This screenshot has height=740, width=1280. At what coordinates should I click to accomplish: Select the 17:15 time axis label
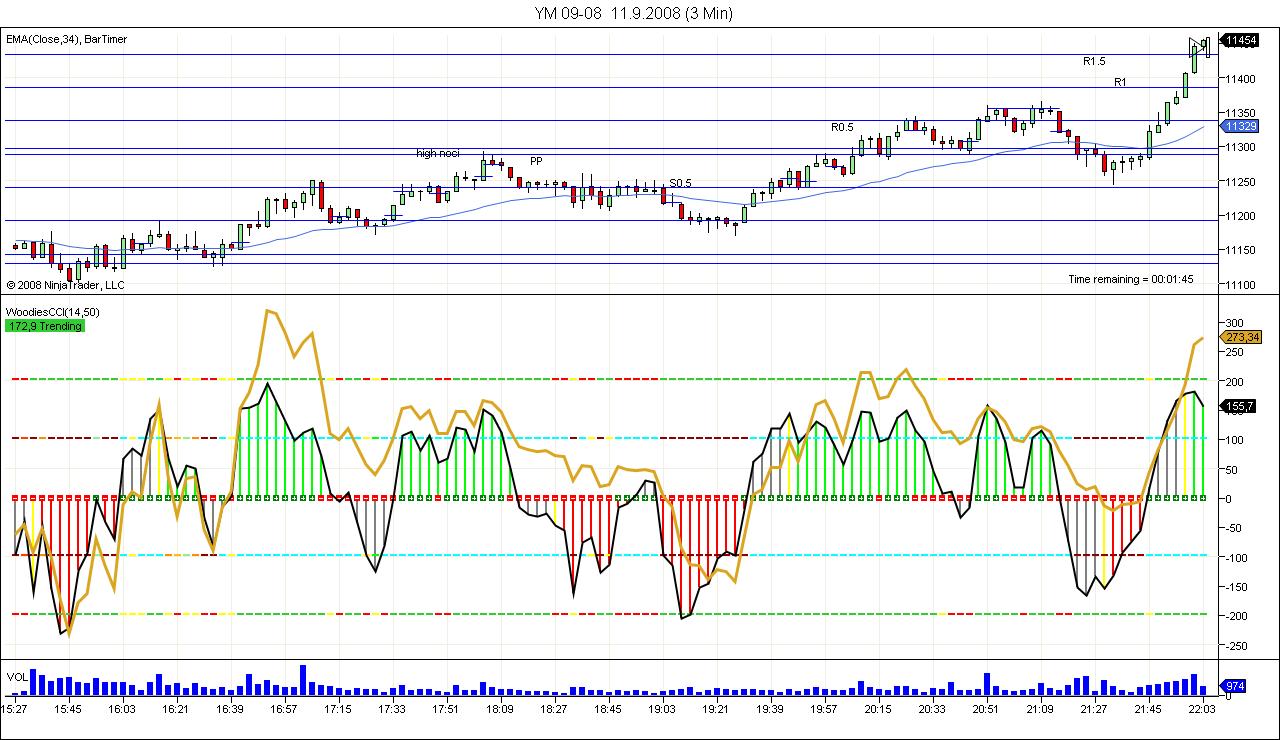[338, 709]
